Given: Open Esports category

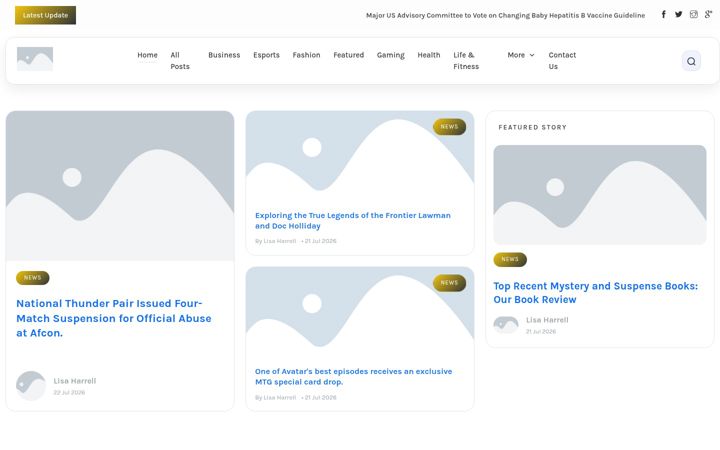Looking at the screenshot, I should (x=266, y=55).
